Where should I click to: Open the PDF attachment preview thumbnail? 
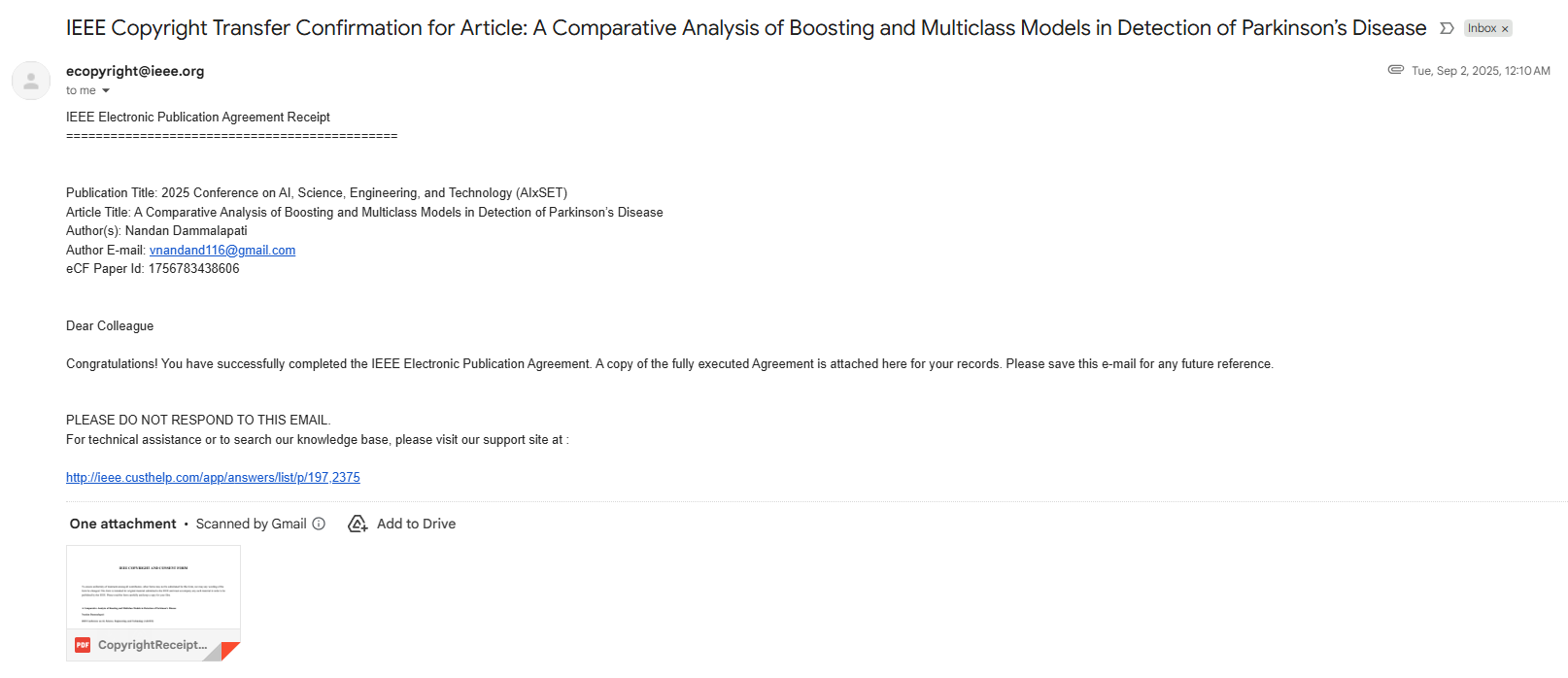pos(153,589)
